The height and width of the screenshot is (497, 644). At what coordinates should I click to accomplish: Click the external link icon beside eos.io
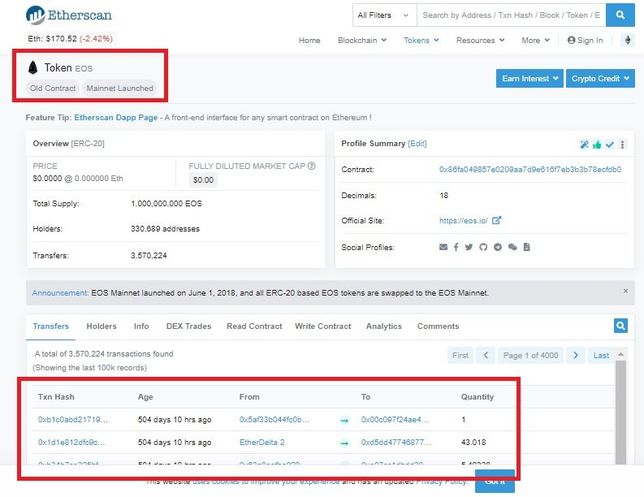[x=496, y=221]
